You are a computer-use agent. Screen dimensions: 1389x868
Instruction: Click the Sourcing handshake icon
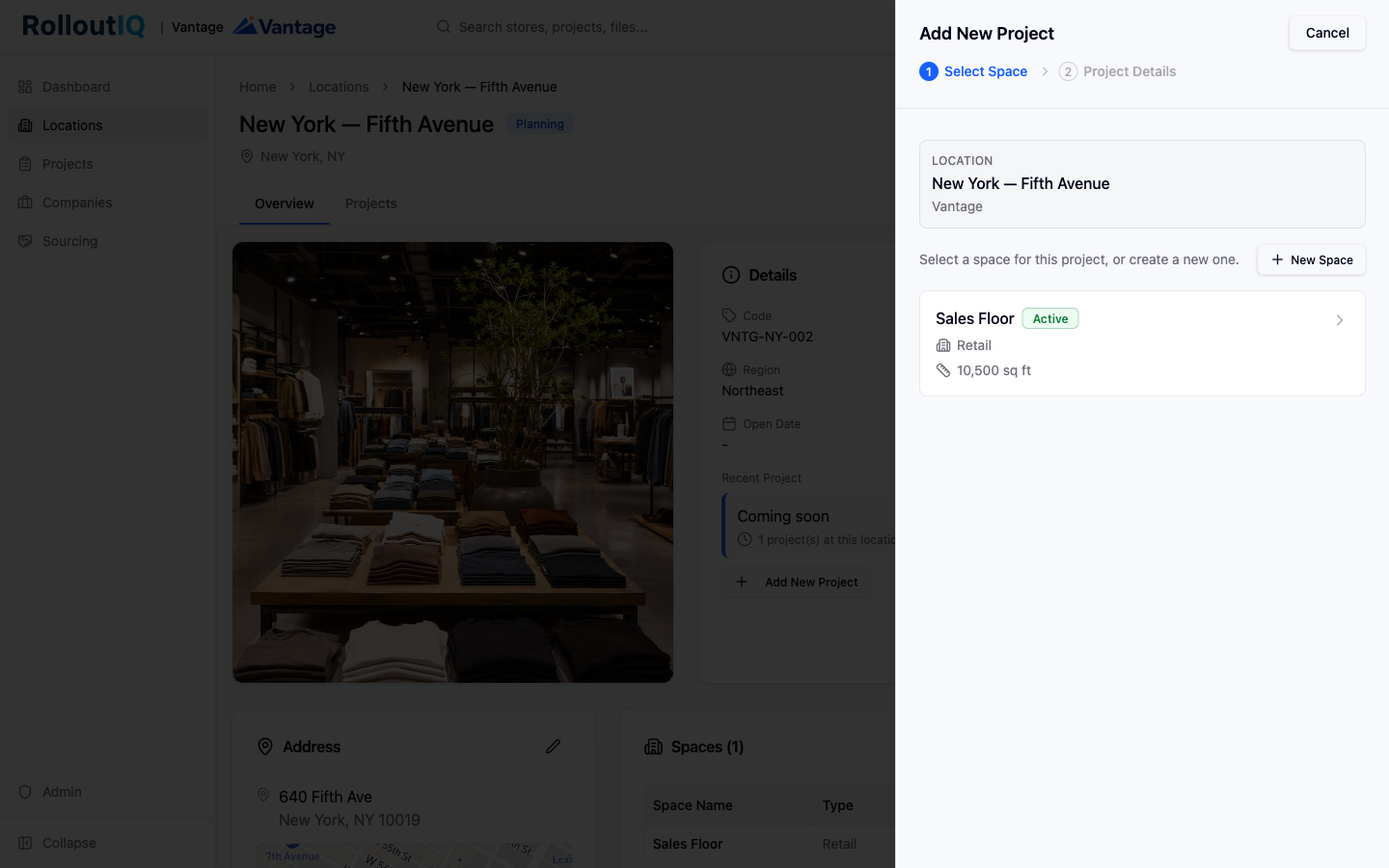25,241
